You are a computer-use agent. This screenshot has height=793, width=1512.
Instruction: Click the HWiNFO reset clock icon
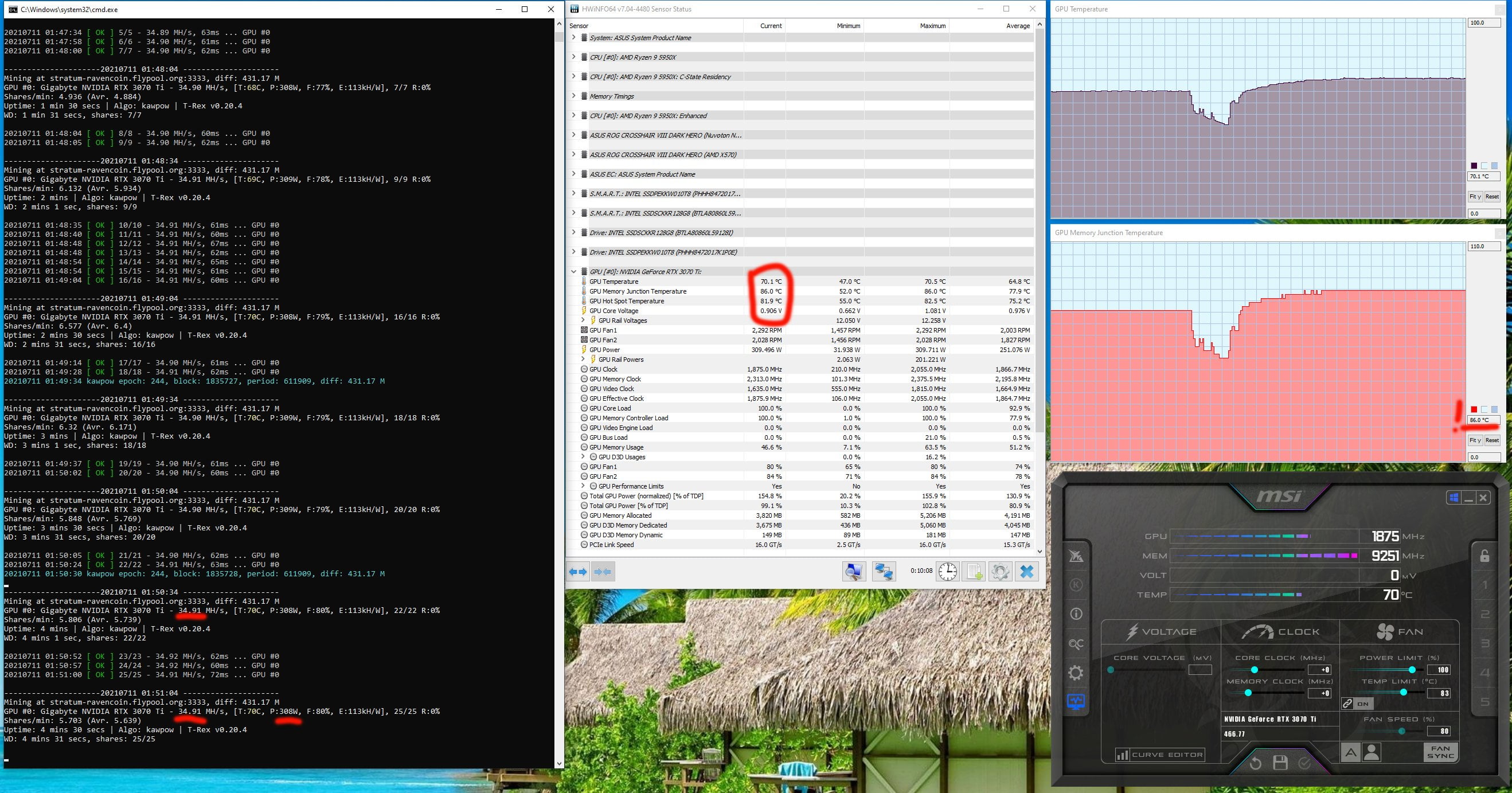[947, 571]
